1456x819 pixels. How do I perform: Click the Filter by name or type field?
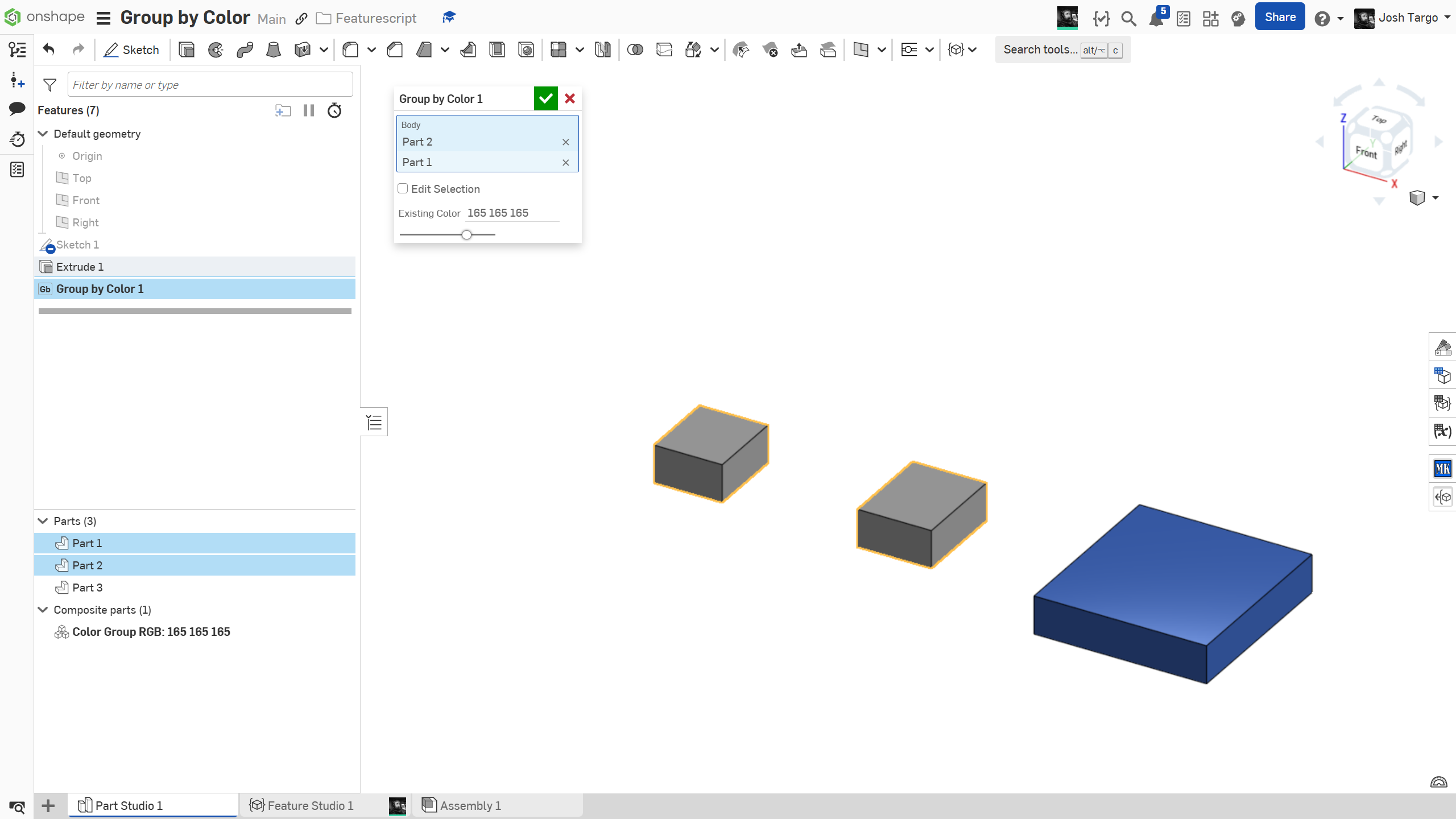[x=210, y=85]
